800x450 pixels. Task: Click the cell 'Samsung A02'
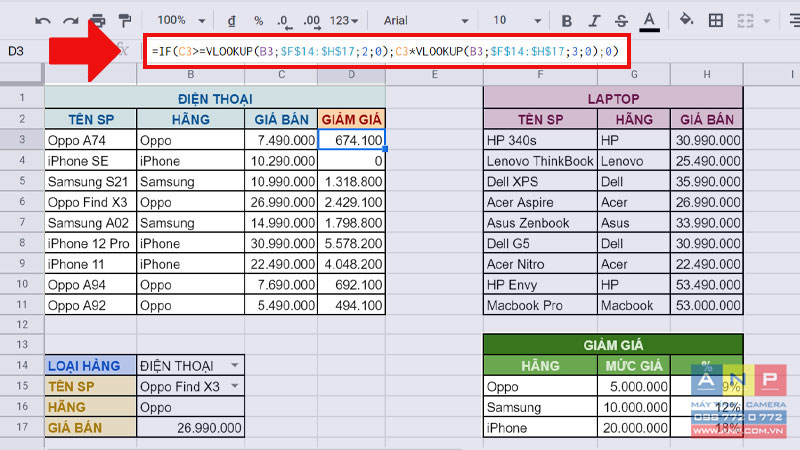point(90,223)
